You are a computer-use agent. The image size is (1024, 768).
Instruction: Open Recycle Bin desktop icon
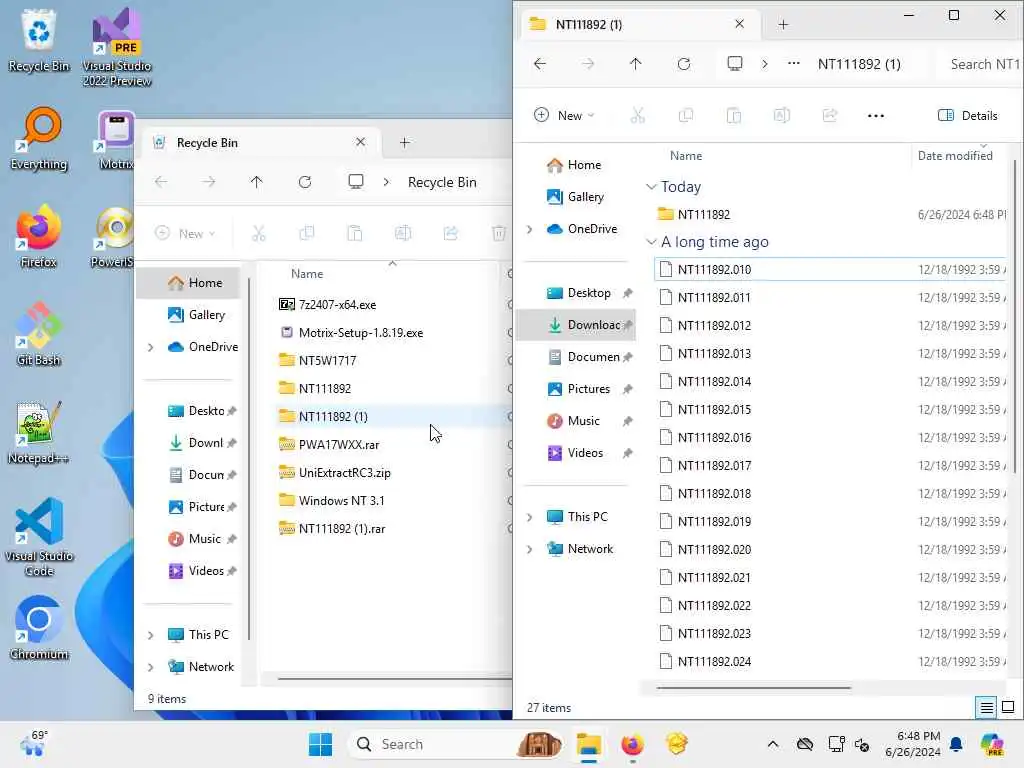pos(39,40)
